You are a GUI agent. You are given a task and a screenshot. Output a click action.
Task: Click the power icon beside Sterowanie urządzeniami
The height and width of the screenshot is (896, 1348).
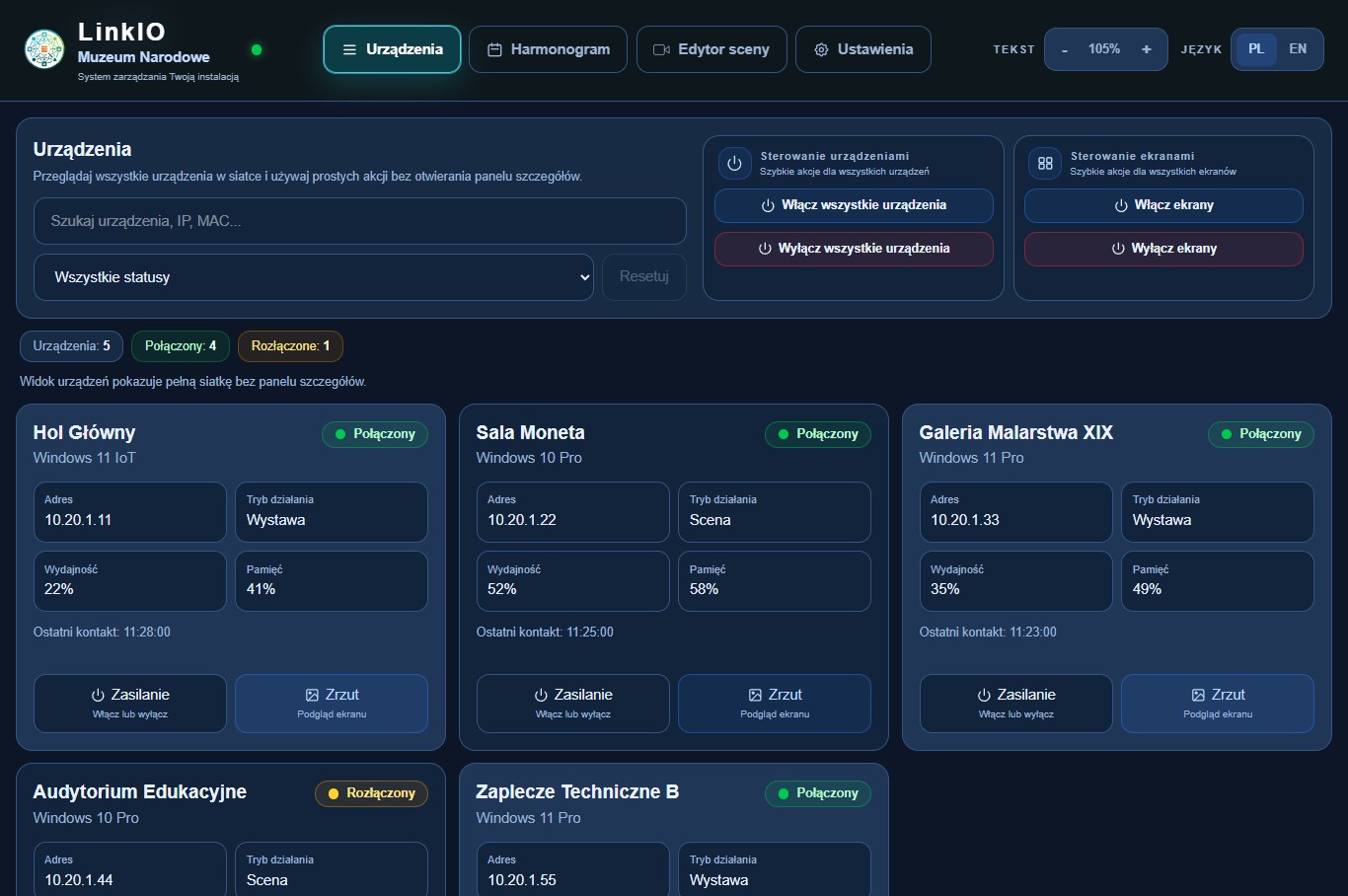click(x=734, y=164)
